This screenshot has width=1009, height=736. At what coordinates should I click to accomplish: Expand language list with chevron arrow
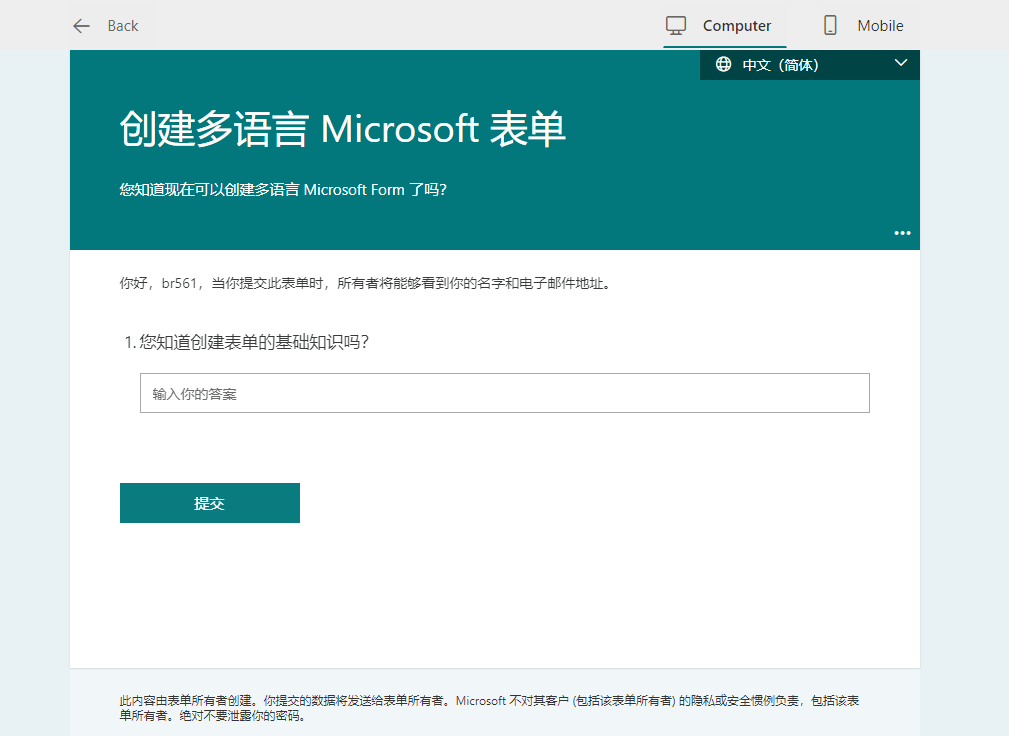pos(901,63)
